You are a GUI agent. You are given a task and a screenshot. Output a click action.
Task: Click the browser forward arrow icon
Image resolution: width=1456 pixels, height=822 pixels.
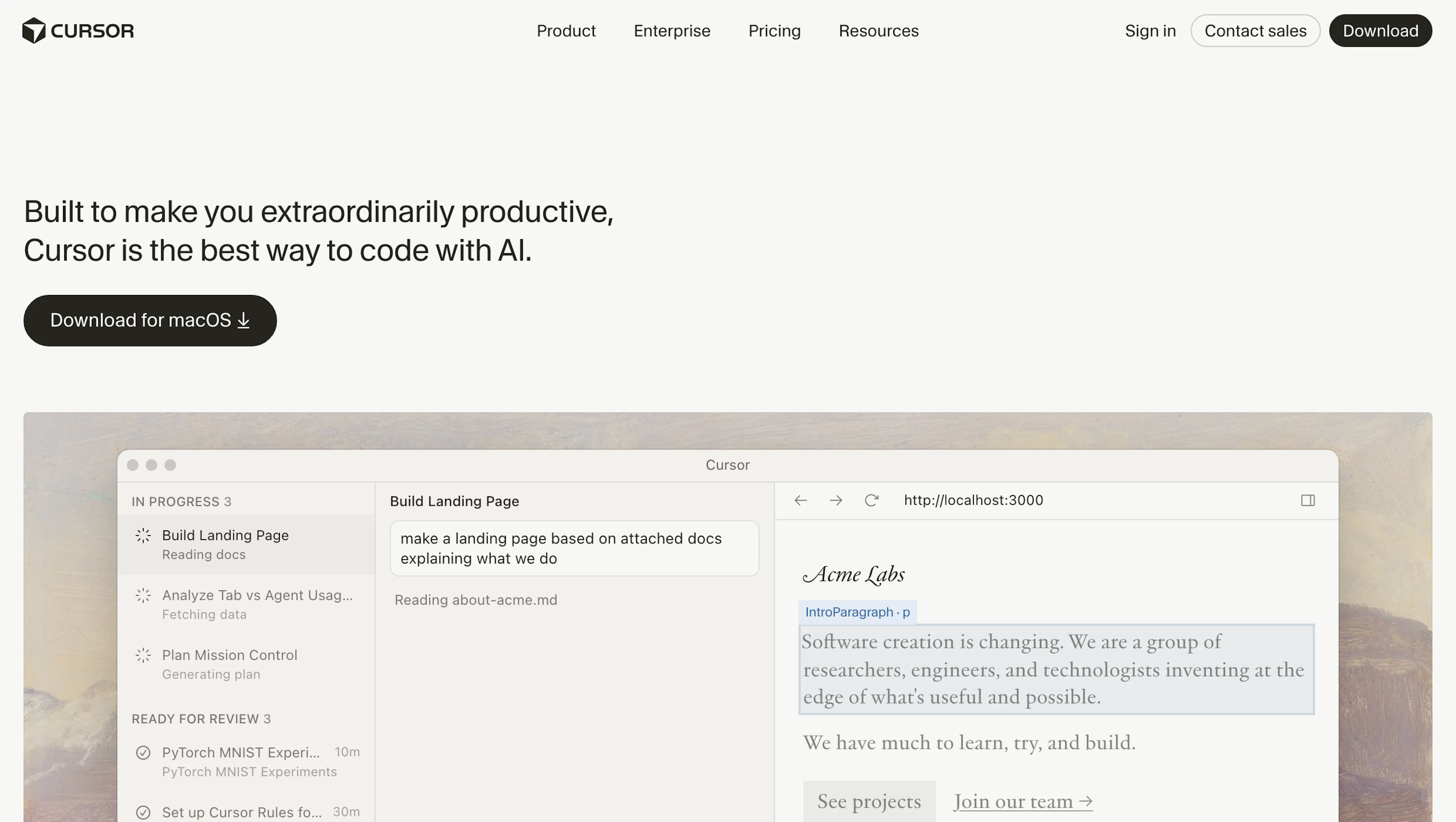click(836, 500)
